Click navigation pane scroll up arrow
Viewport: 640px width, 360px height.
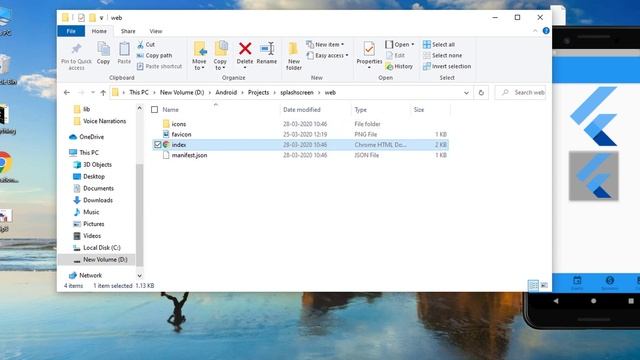coord(139,108)
